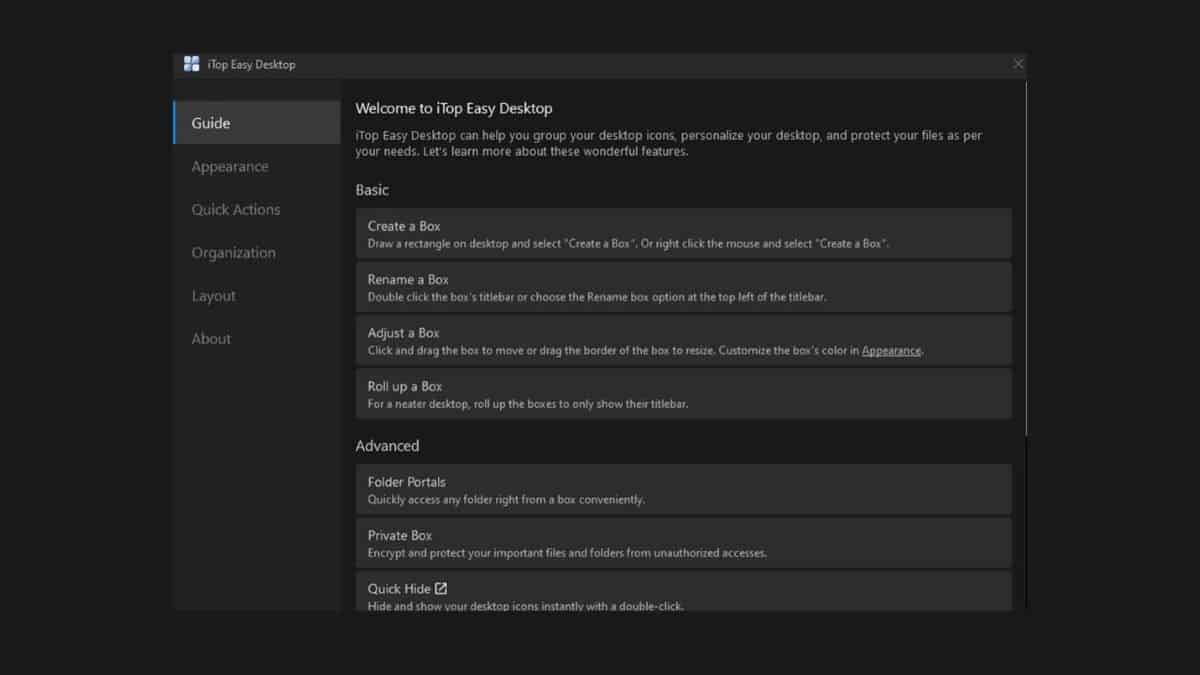Click the Quickly access any folder description
This screenshot has height=675, width=1200.
pyautogui.click(x=506, y=499)
